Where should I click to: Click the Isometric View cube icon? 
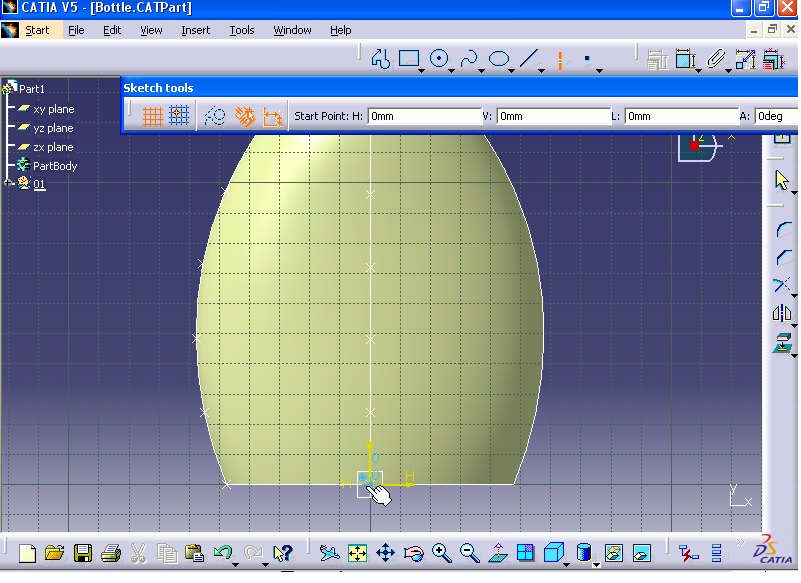[553, 552]
